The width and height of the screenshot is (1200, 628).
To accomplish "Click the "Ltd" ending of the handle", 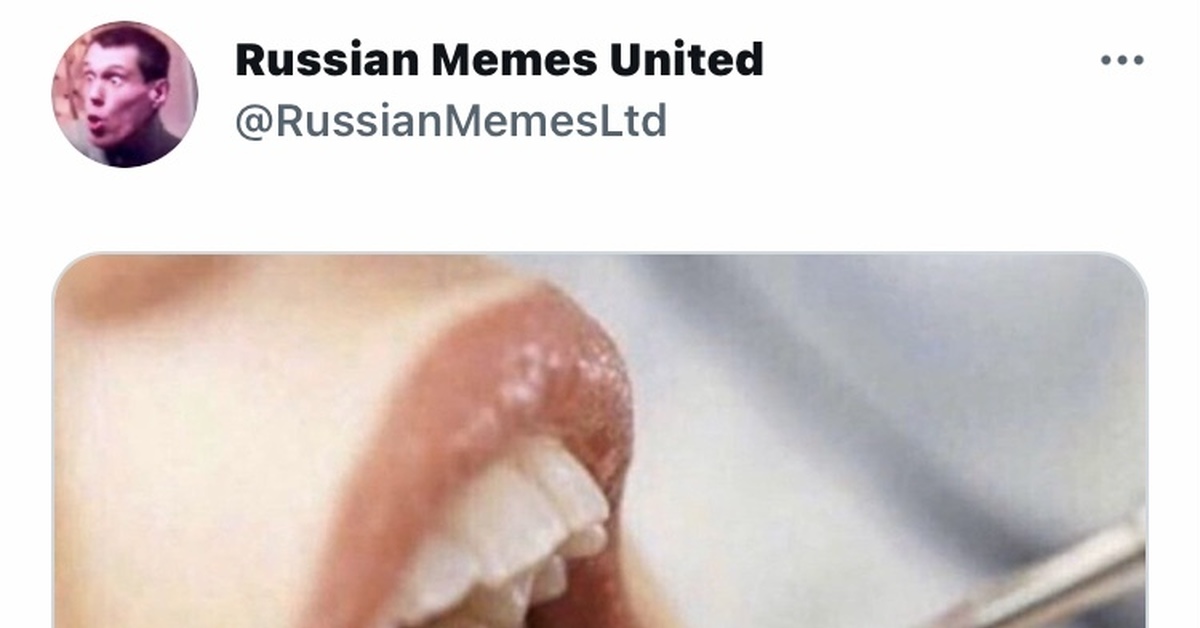I will coord(636,121).
